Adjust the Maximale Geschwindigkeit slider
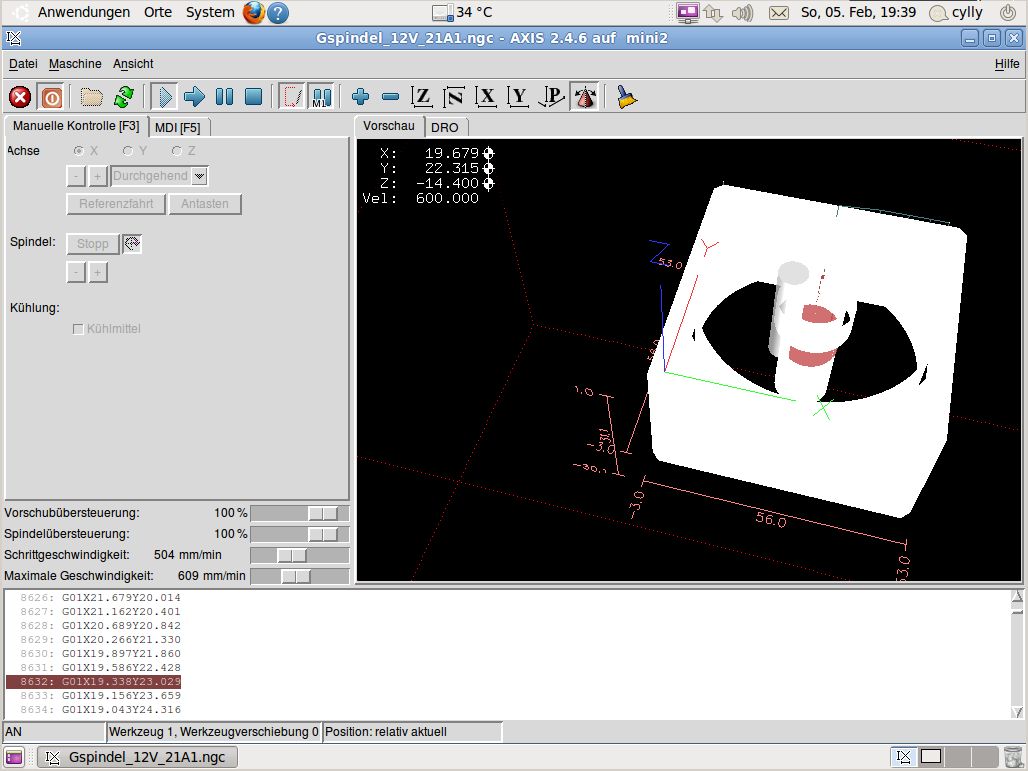Viewport: 1028px width, 771px height. (300, 576)
